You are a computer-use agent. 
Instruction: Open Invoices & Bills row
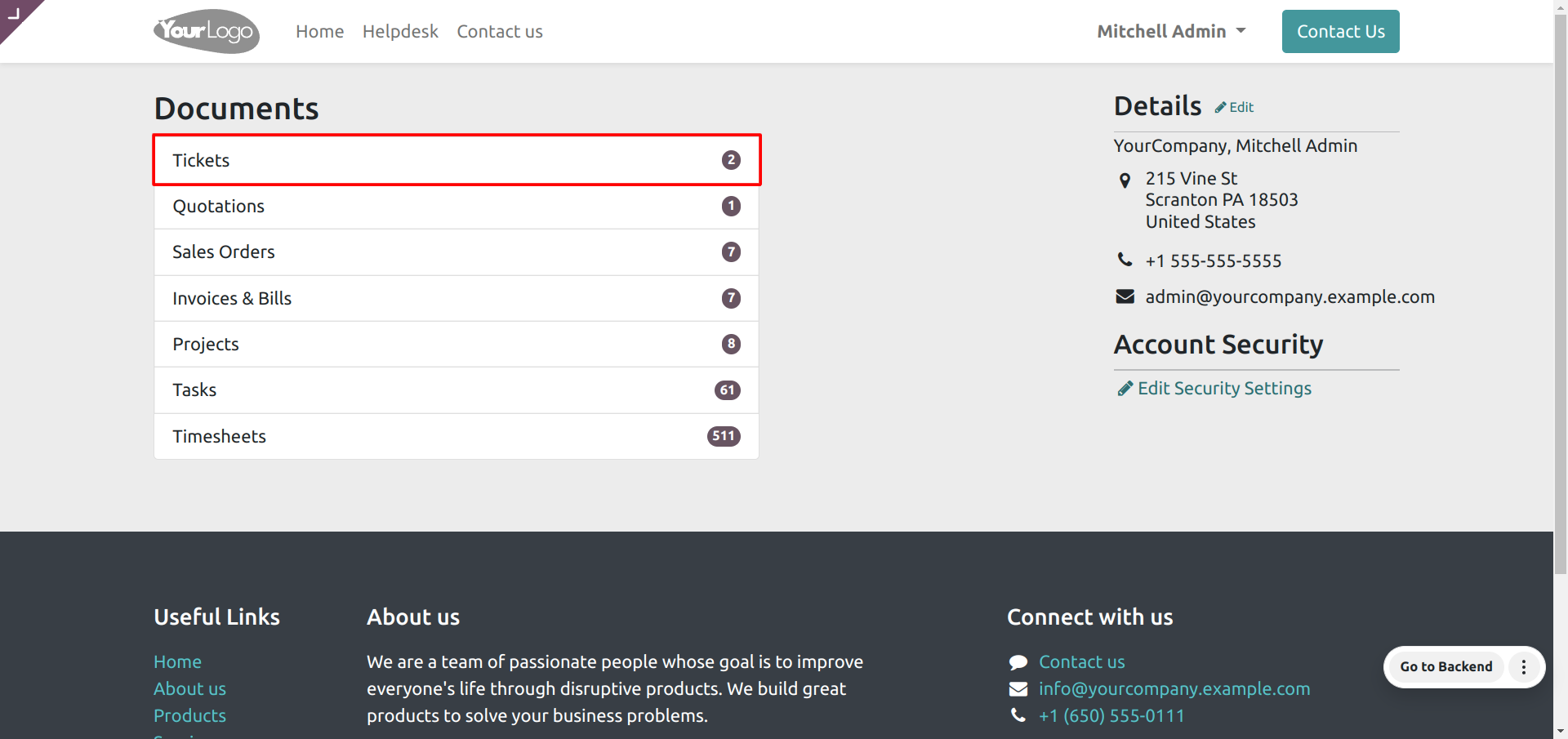pyautogui.click(x=456, y=298)
